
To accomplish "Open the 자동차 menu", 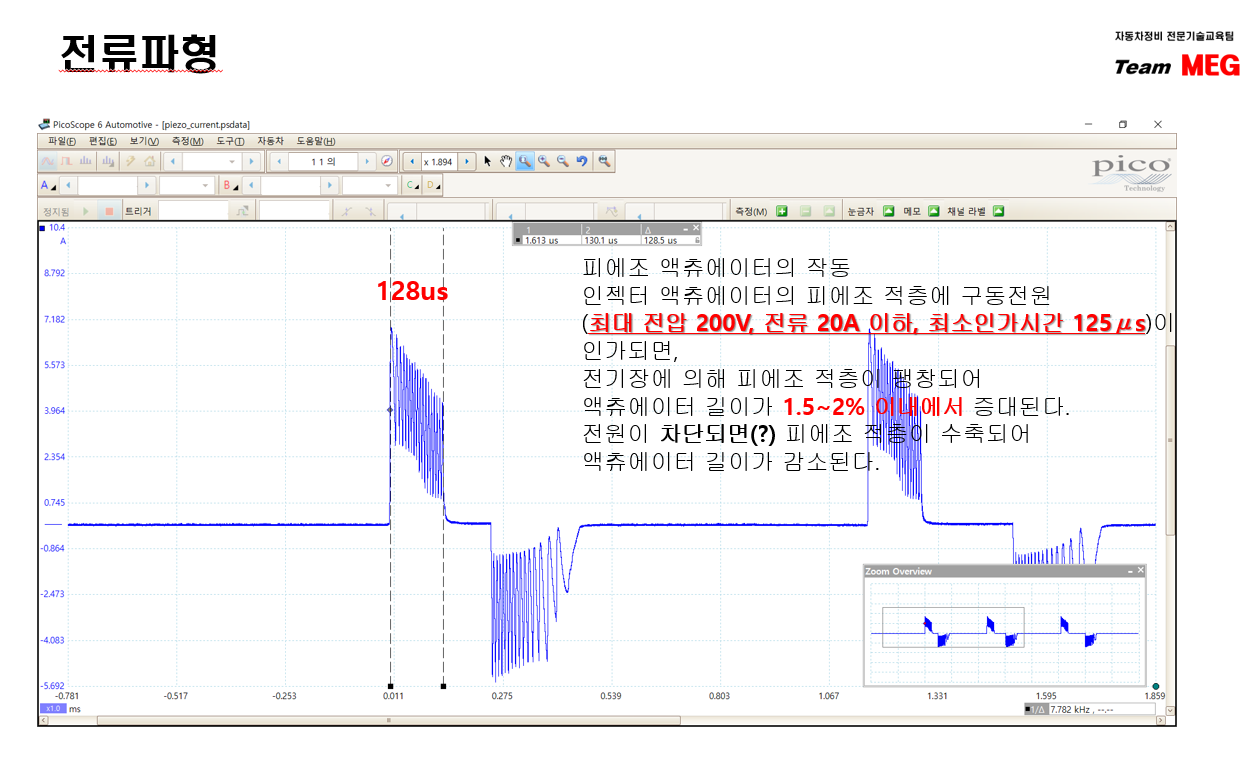I will click(271, 141).
